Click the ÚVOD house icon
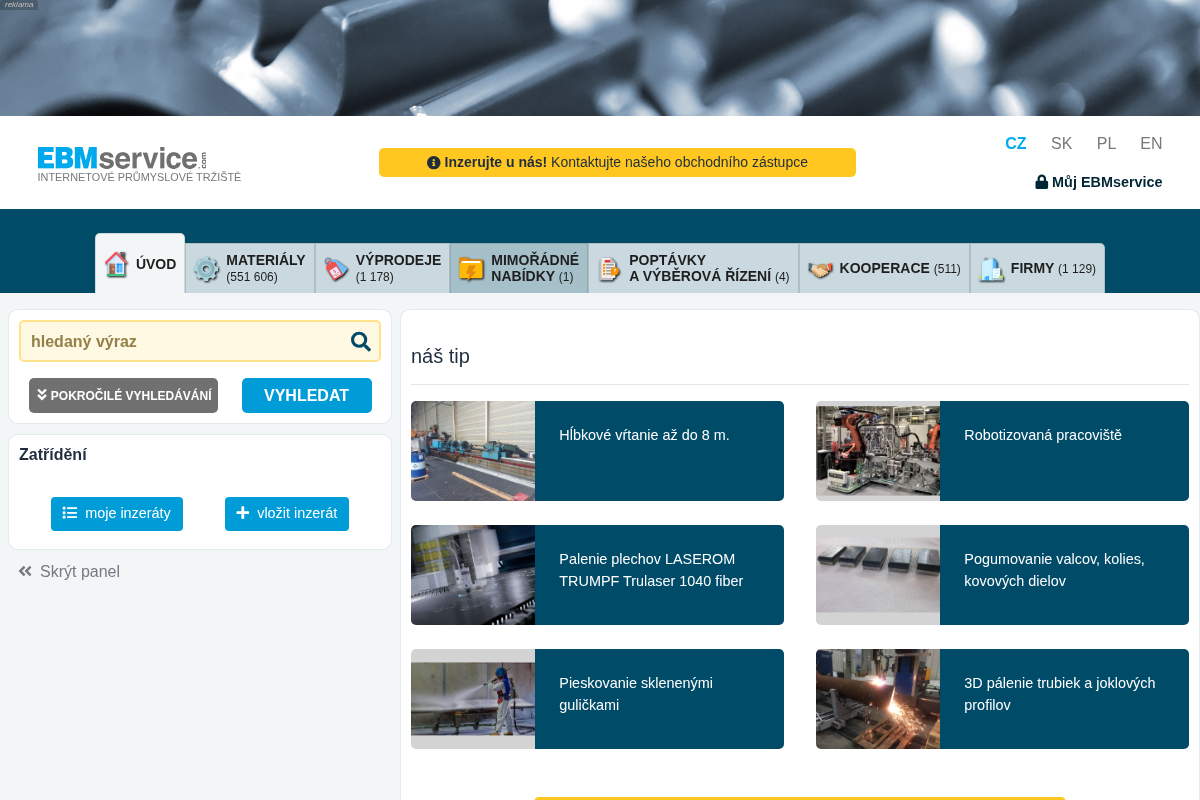The width and height of the screenshot is (1200, 800). (x=116, y=264)
